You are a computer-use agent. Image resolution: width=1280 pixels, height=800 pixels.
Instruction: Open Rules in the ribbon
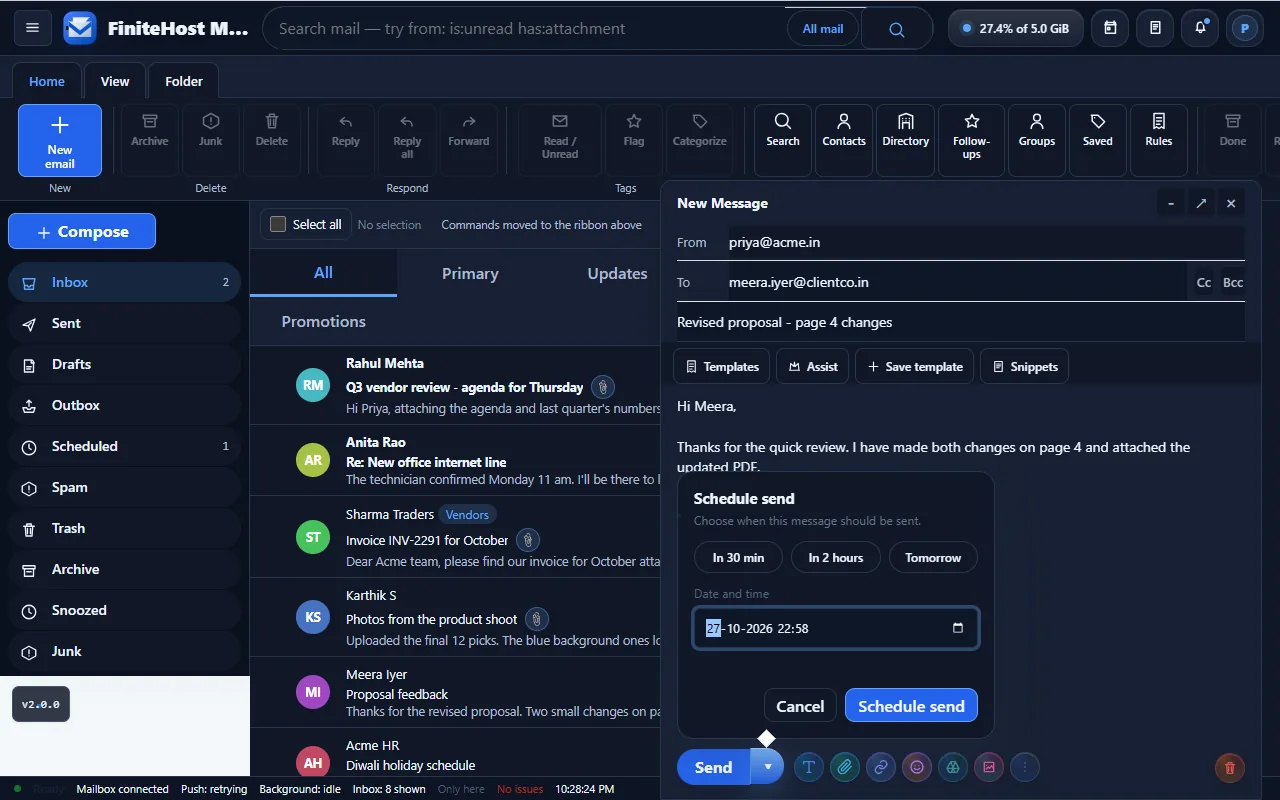1159,141
